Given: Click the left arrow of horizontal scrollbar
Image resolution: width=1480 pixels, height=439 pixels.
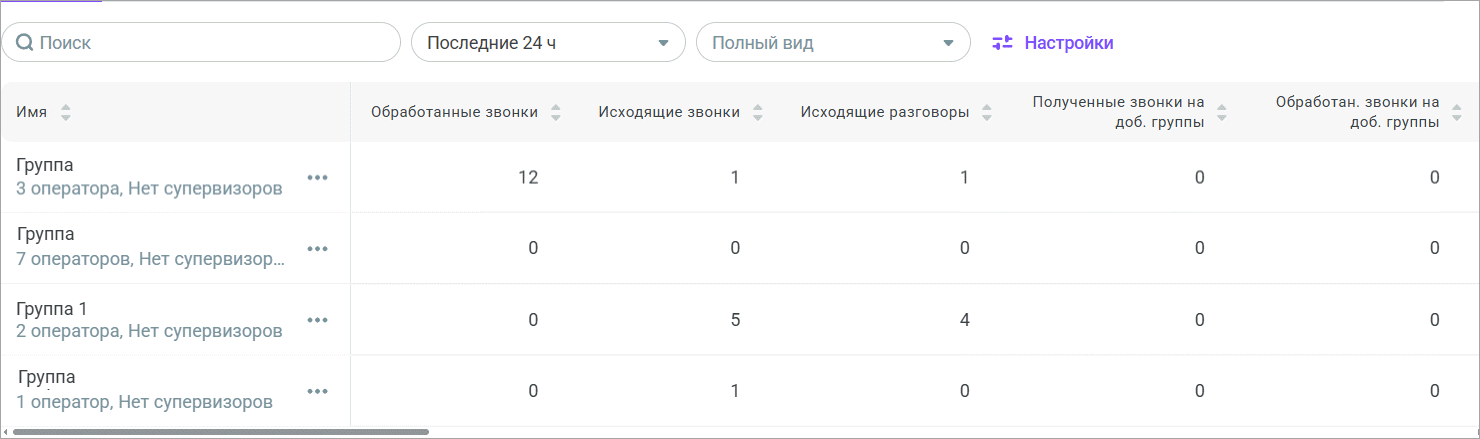Looking at the screenshot, I should coord(6,432).
